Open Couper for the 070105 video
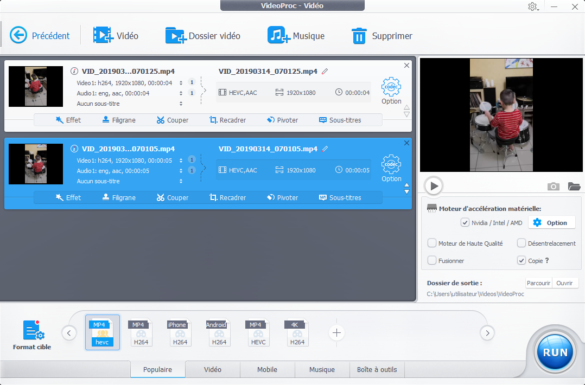This screenshot has width=585, height=385. coord(172,198)
